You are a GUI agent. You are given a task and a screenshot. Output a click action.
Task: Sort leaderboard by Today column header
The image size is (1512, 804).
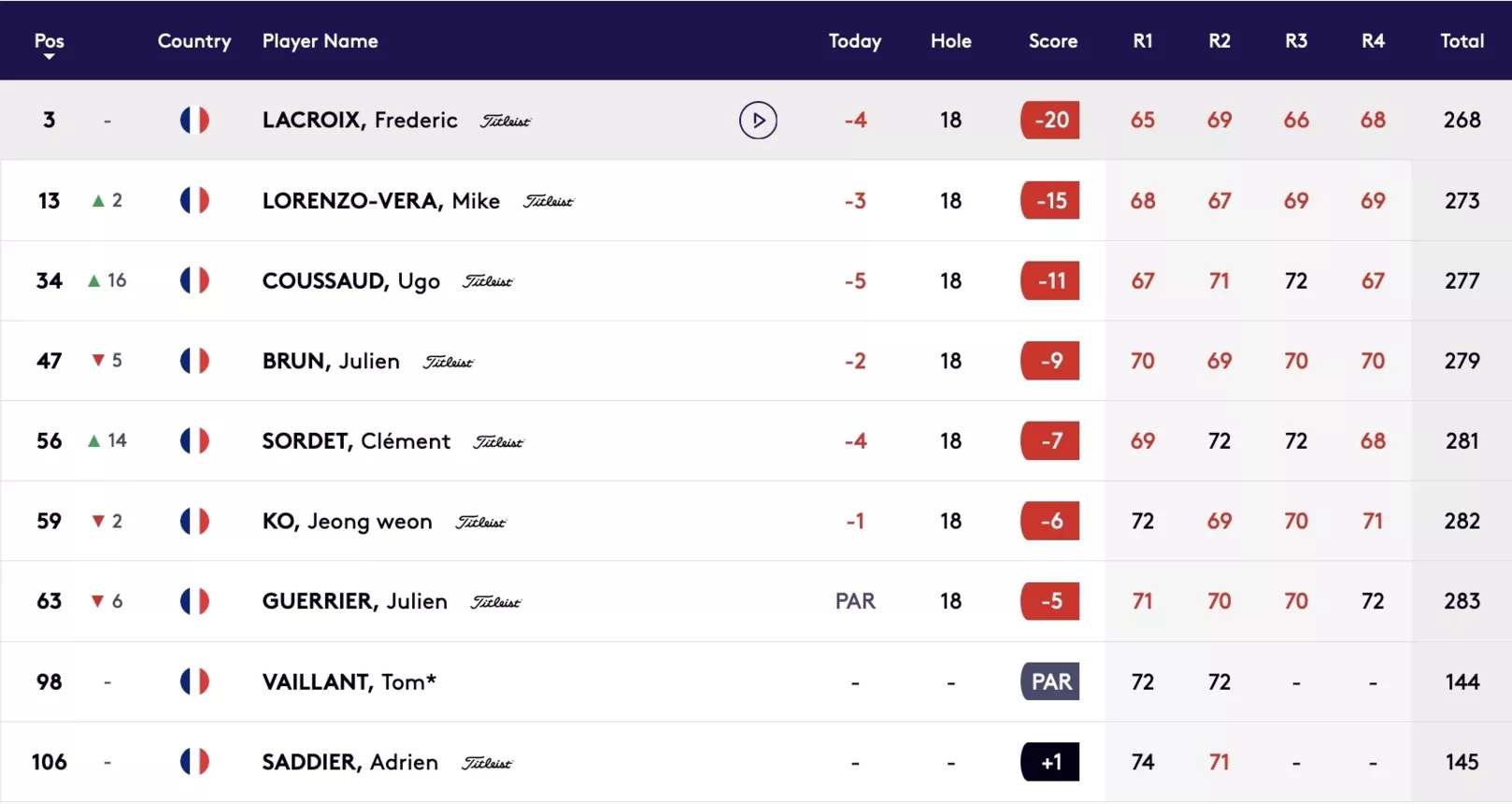(855, 41)
